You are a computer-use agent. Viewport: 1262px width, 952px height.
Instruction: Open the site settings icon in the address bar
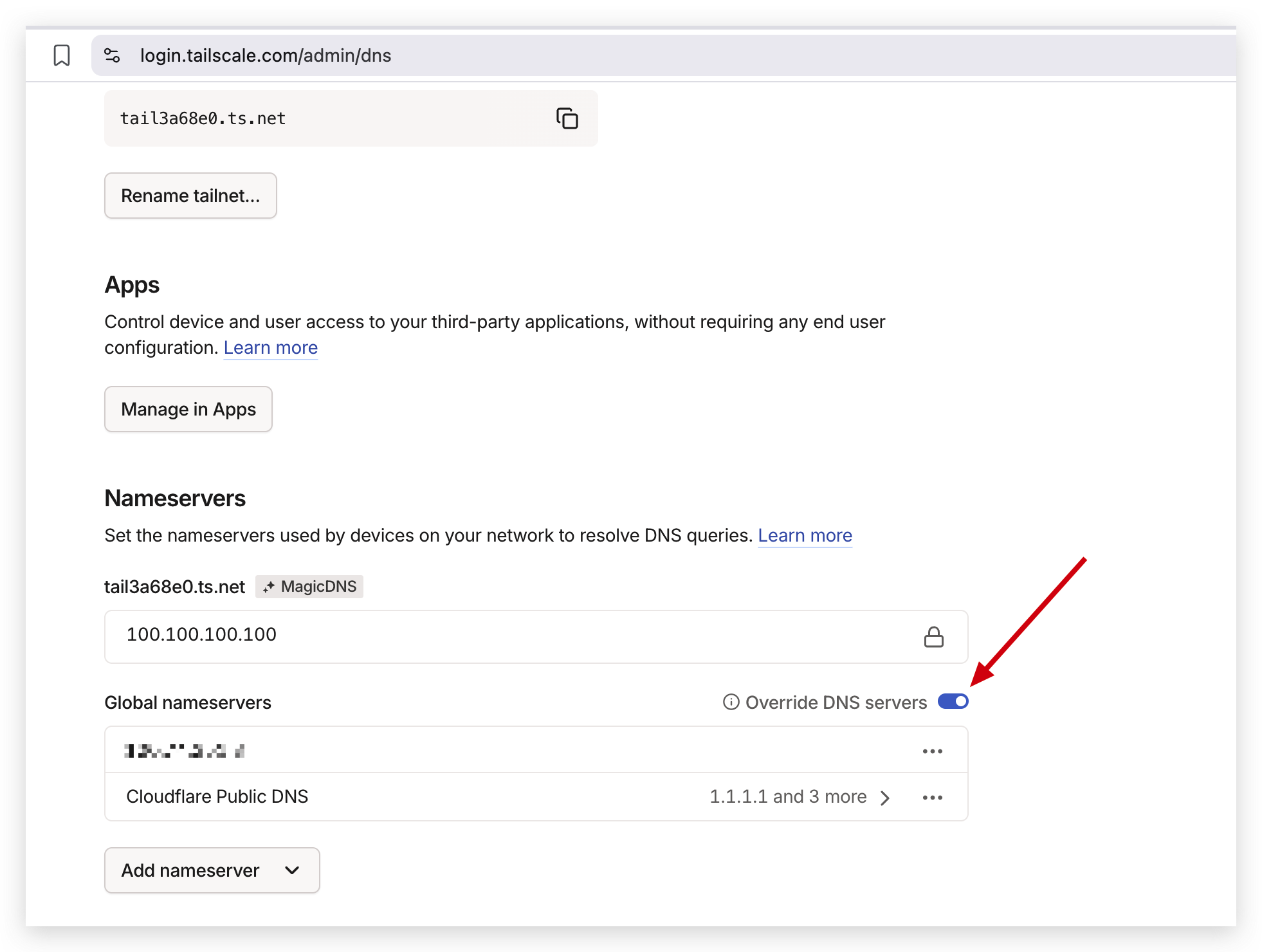(111, 55)
